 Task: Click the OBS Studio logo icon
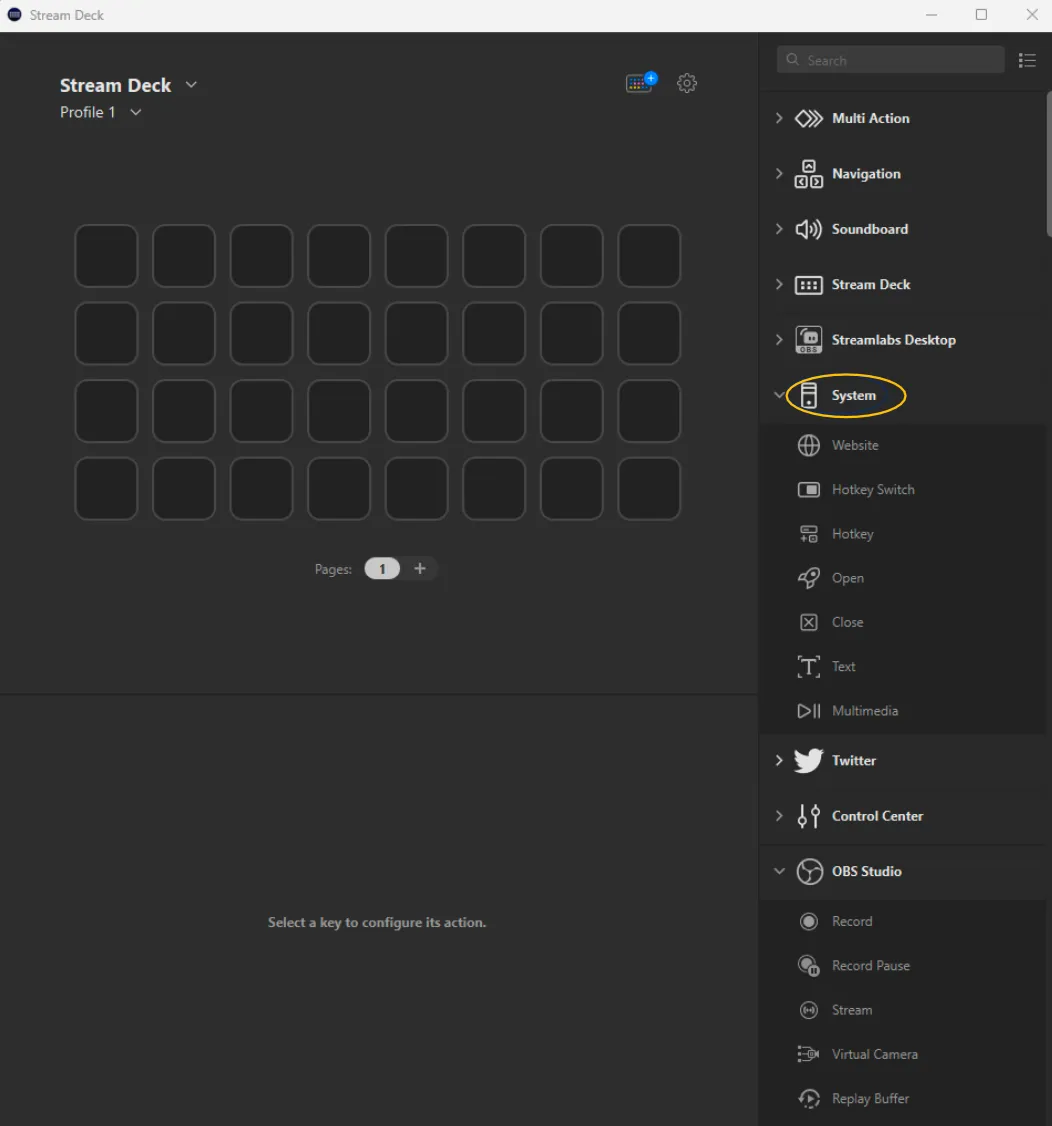[809, 872]
